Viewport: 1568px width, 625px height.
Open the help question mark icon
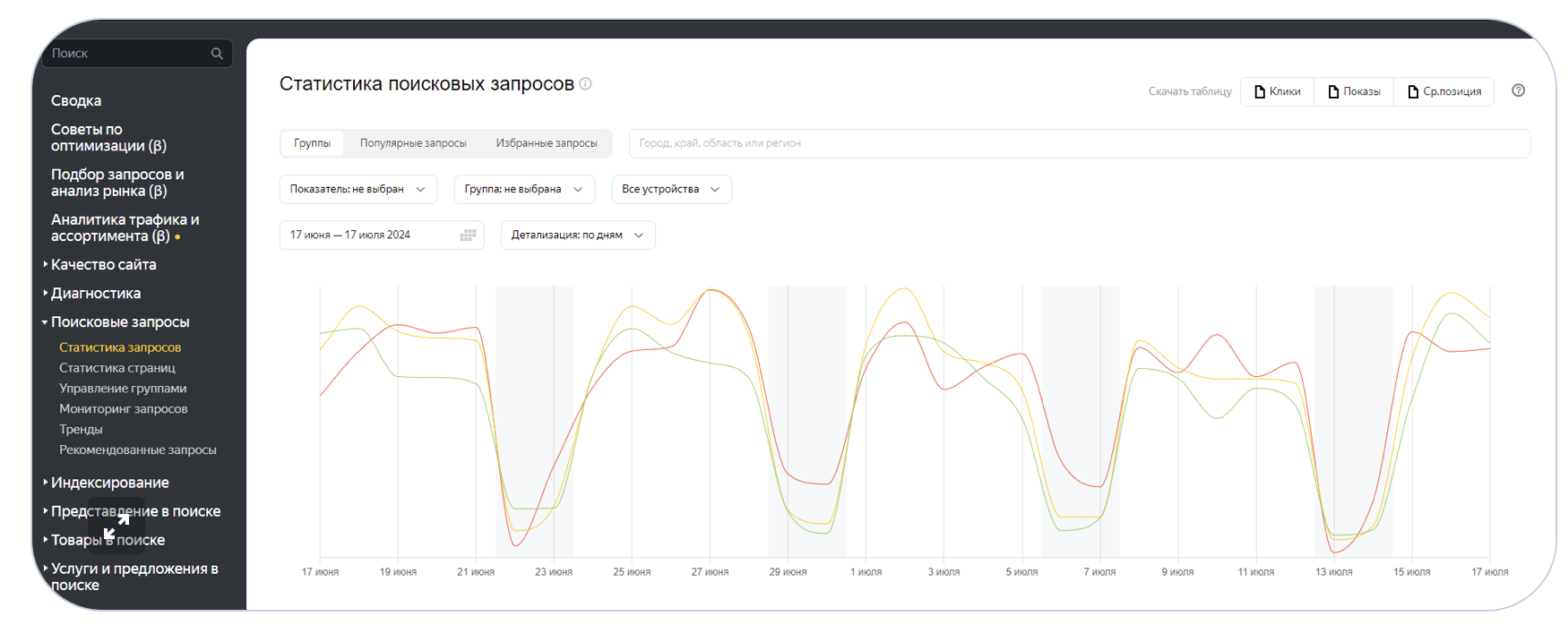pyautogui.click(x=1518, y=90)
